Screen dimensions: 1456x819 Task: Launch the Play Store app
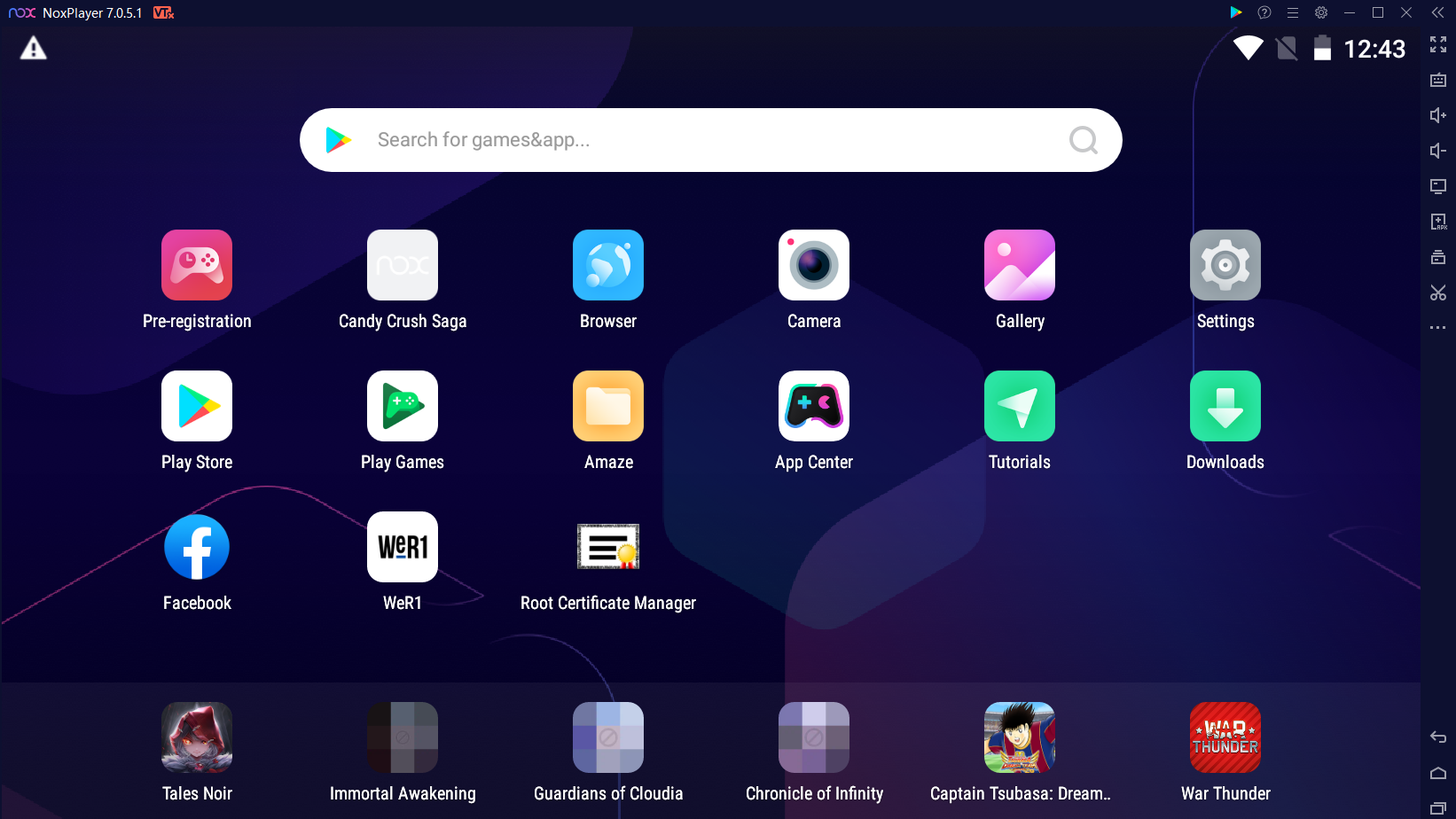pyautogui.click(x=197, y=406)
